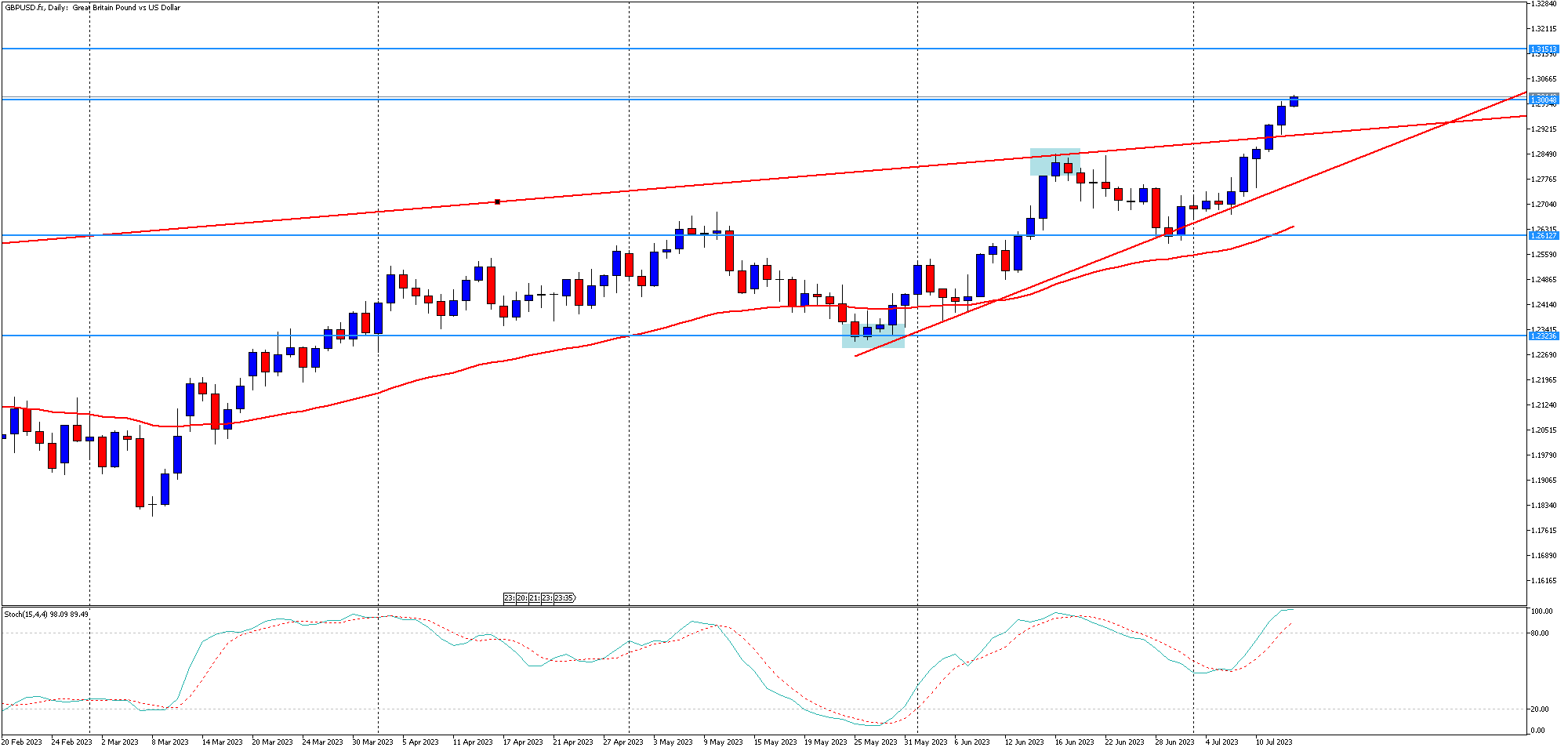1568x751 pixels.
Task: Click the 1.28490 price scale value
Action: [1544, 154]
